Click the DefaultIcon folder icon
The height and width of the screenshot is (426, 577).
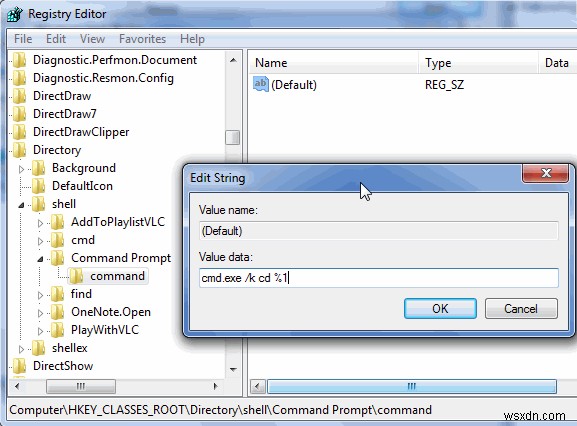click(x=39, y=186)
